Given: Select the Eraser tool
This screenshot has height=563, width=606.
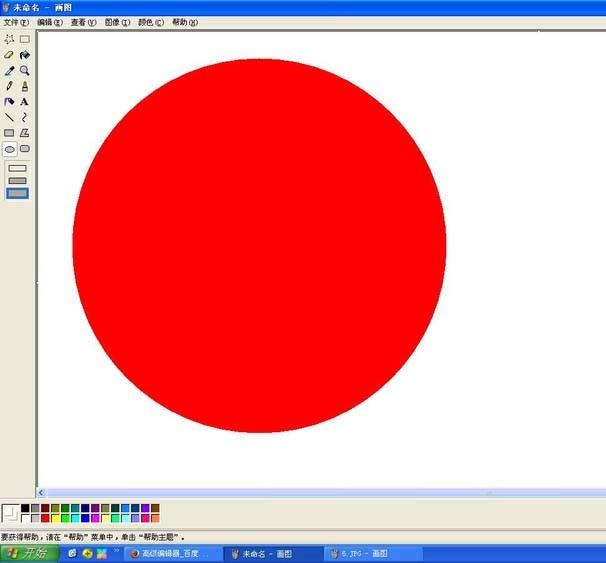Looking at the screenshot, I should 9,55.
